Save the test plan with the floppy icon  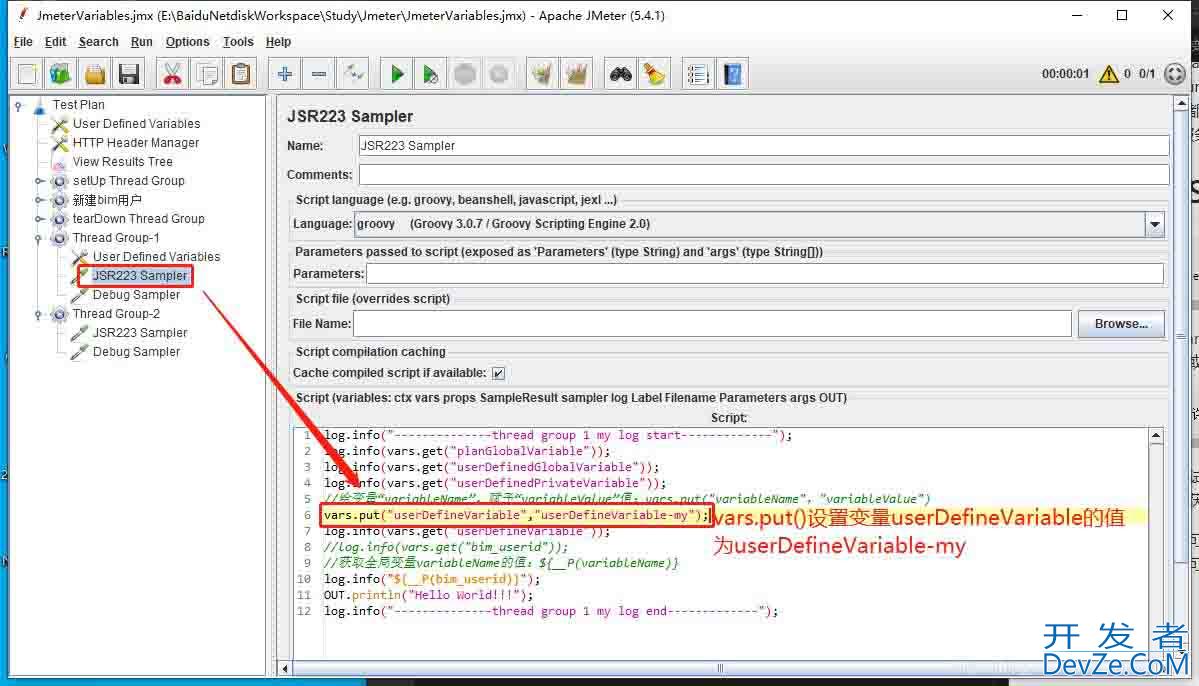(x=129, y=74)
